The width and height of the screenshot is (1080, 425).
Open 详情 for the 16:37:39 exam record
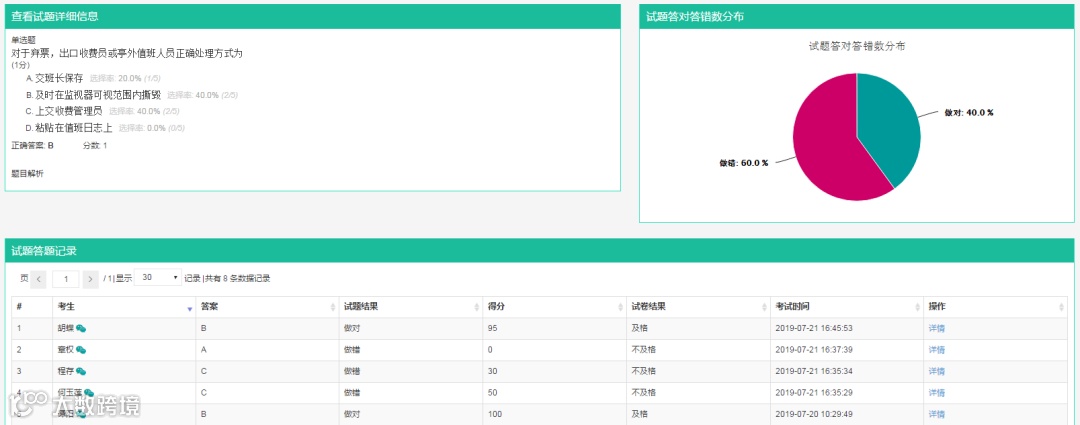[x=937, y=350]
